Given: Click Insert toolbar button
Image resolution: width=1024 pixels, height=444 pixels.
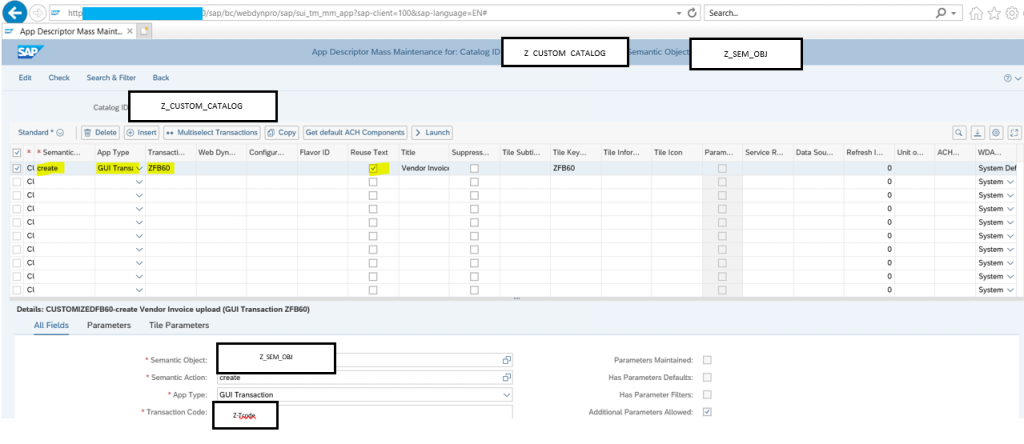Looking at the screenshot, I should pos(142,133).
